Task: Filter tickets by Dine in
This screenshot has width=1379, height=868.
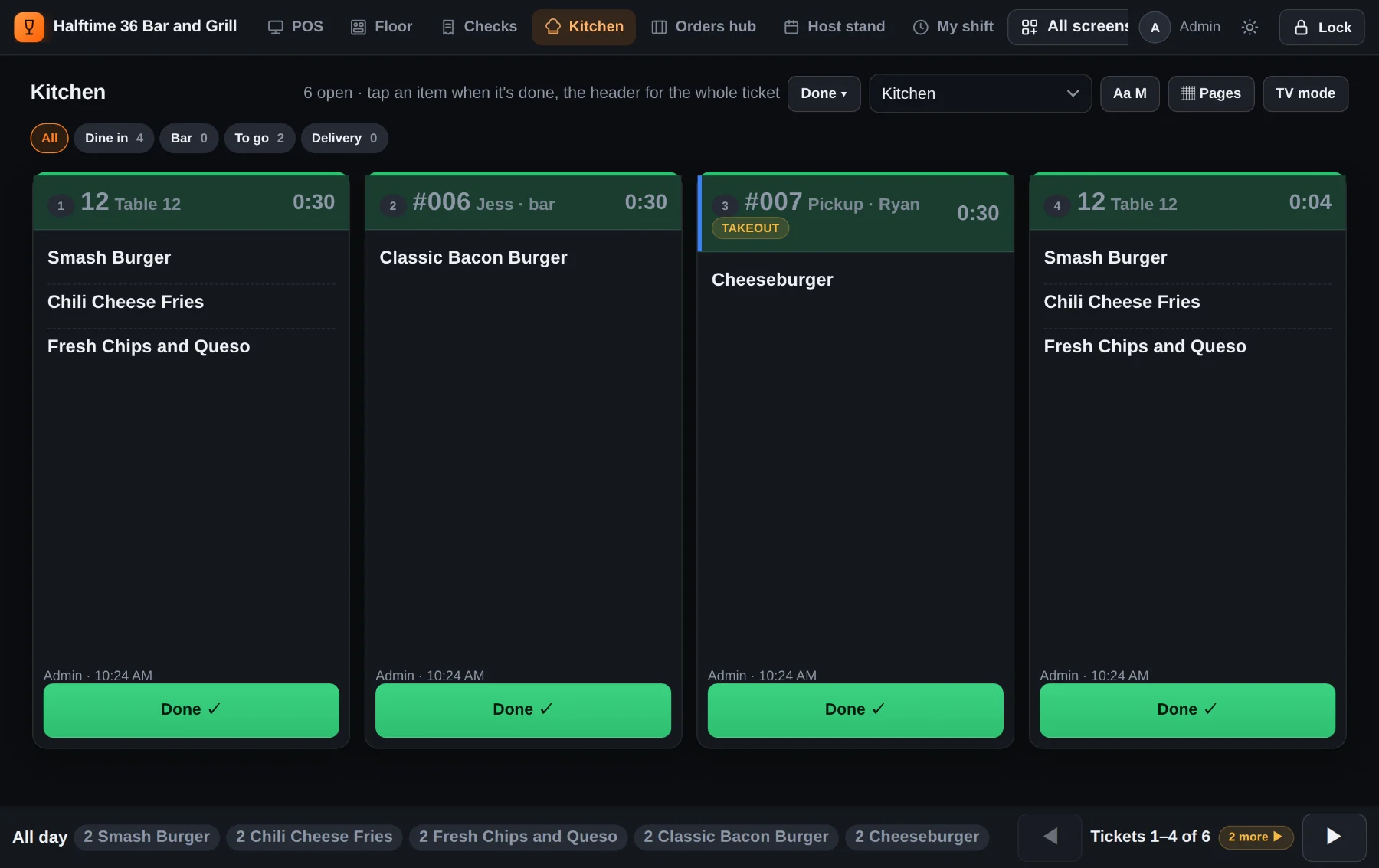Action: [114, 138]
